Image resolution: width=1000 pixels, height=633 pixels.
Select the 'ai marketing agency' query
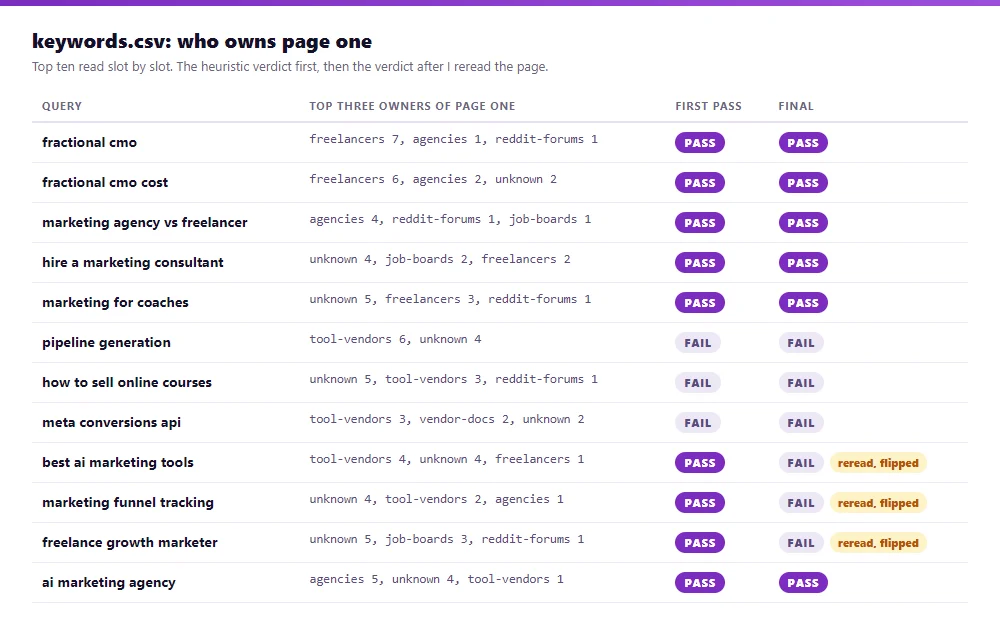click(109, 583)
